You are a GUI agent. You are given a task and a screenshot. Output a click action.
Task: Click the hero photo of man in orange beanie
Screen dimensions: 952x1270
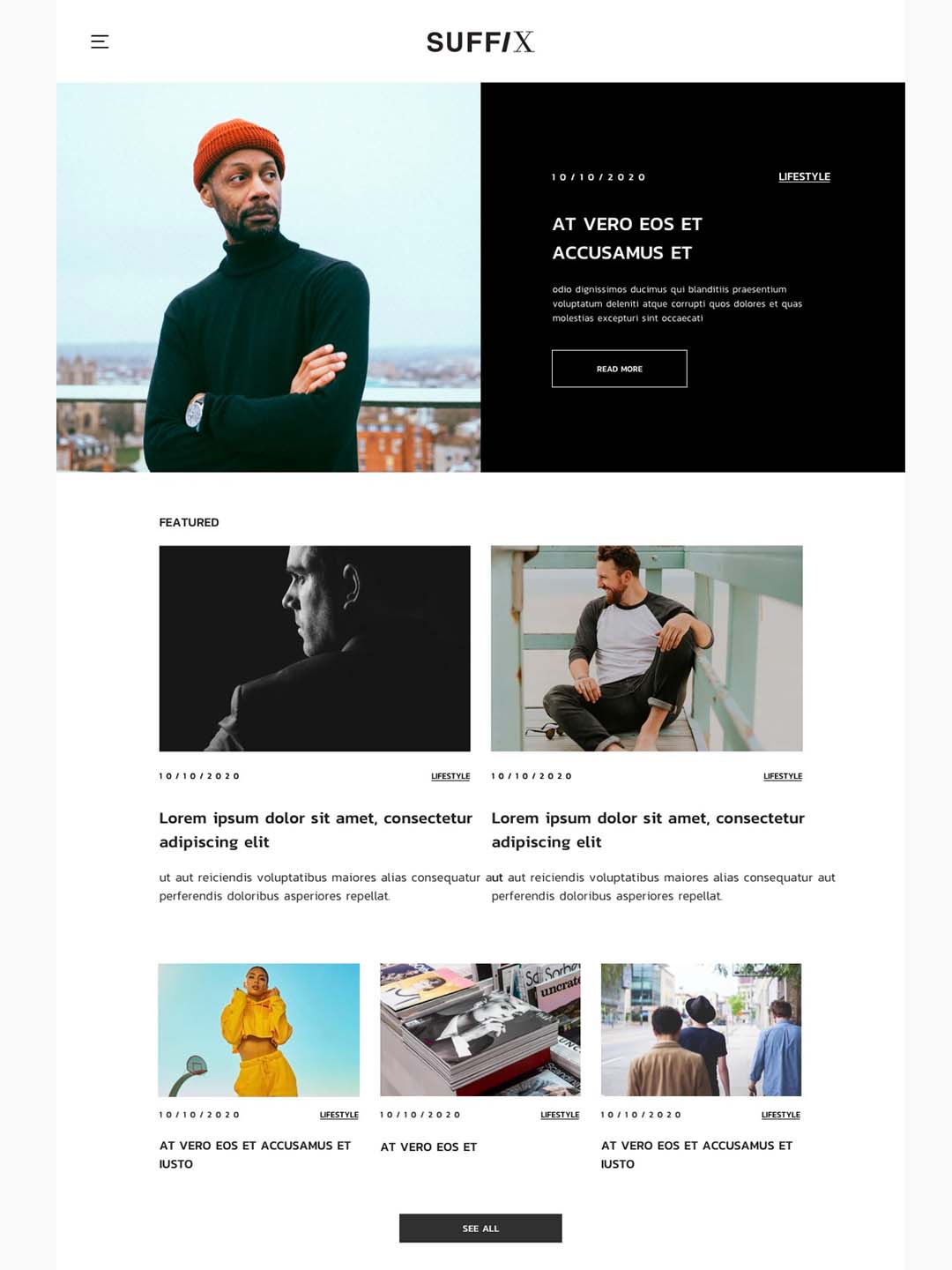pyautogui.click(x=268, y=277)
